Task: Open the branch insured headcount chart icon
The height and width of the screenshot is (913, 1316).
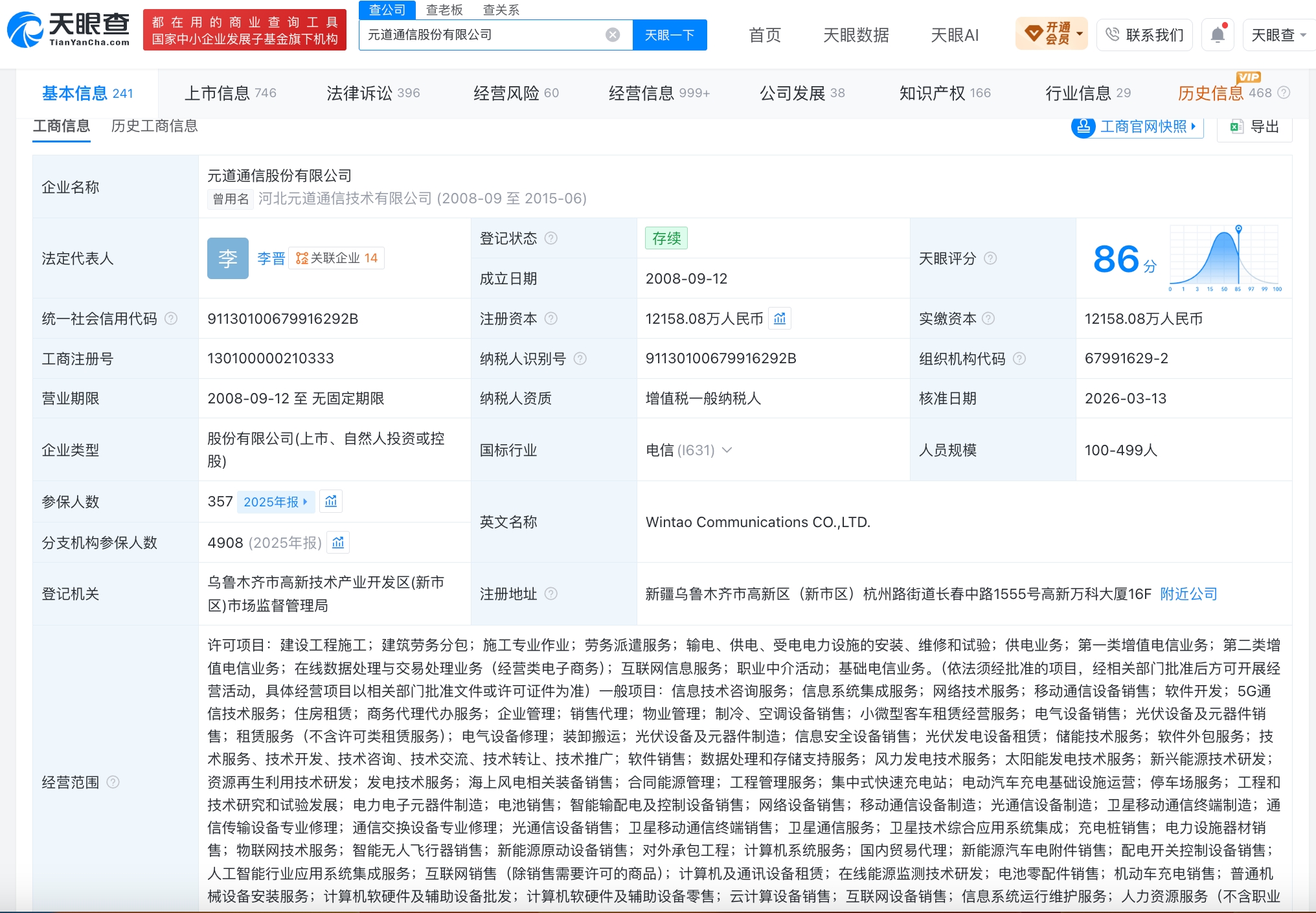Action: coord(338,543)
